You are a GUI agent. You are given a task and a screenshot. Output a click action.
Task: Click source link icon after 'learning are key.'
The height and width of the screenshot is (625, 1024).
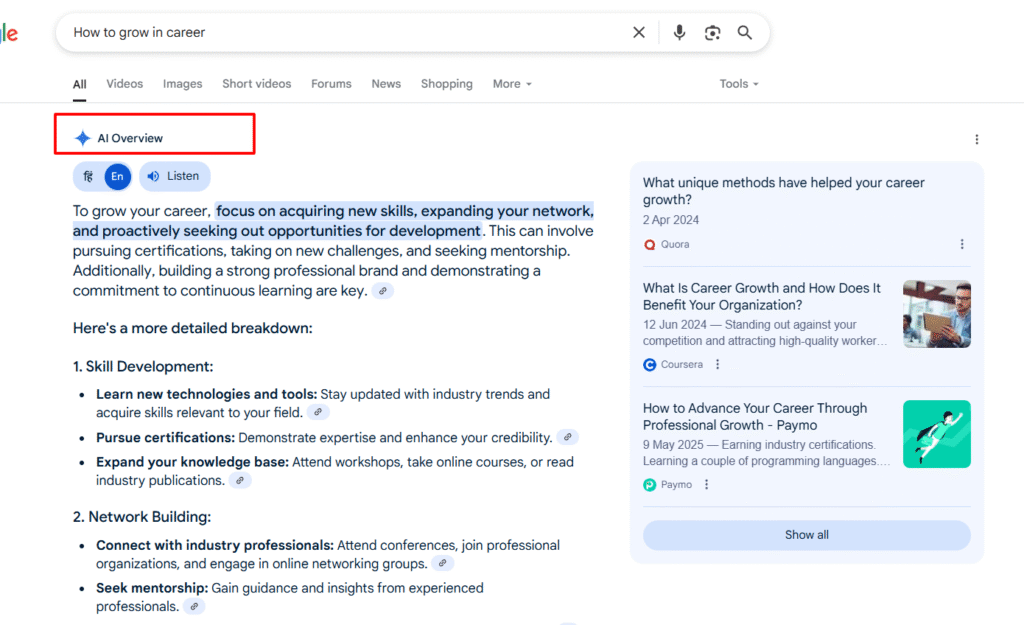point(383,291)
